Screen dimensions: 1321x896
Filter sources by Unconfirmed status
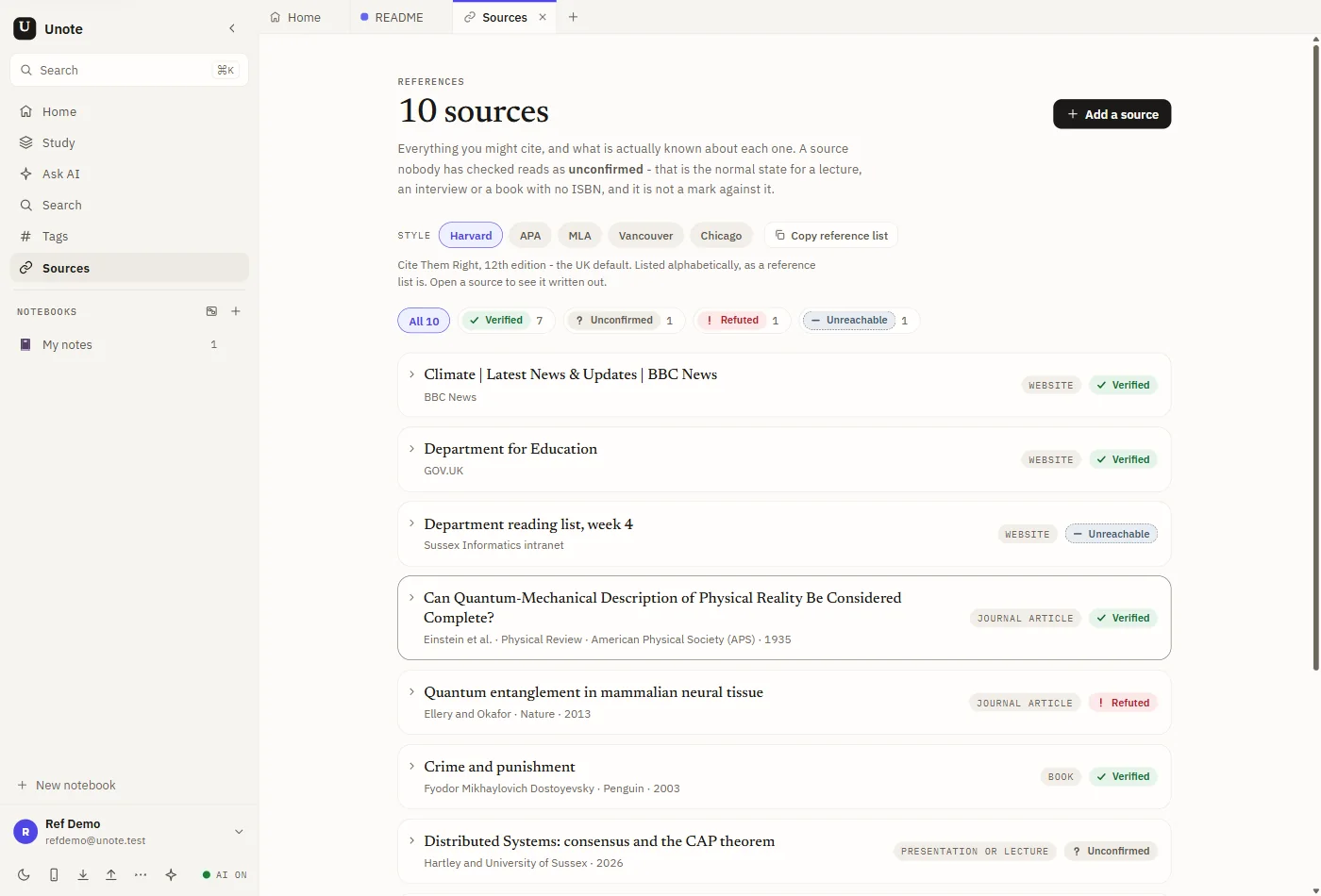coord(625,321)
